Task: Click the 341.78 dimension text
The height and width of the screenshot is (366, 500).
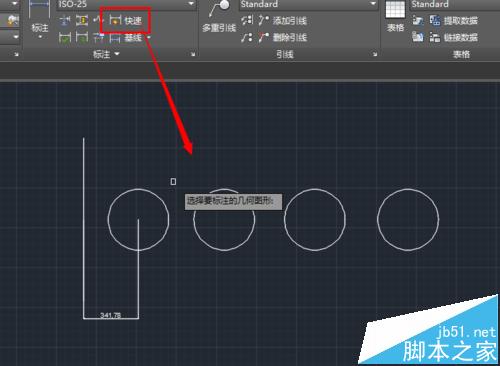Action: tap(111, 315)
